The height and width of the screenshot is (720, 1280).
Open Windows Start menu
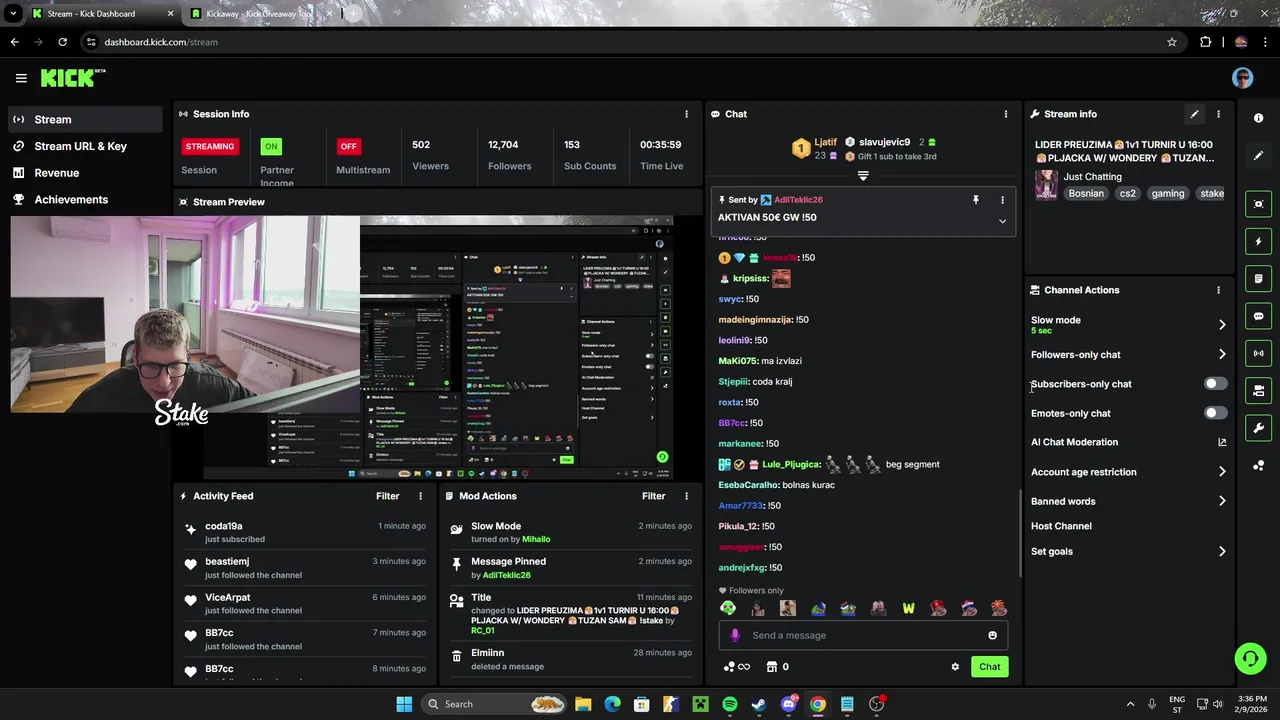click(x=404, y=704)
